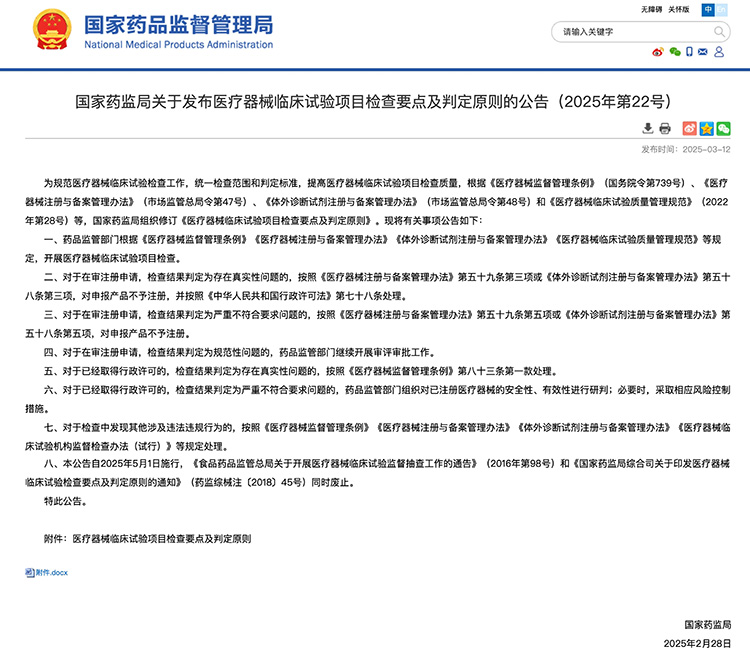Viewport: 750px width, 658px height.
Task: Switch language to 中
Action: (x=708, y=10)
